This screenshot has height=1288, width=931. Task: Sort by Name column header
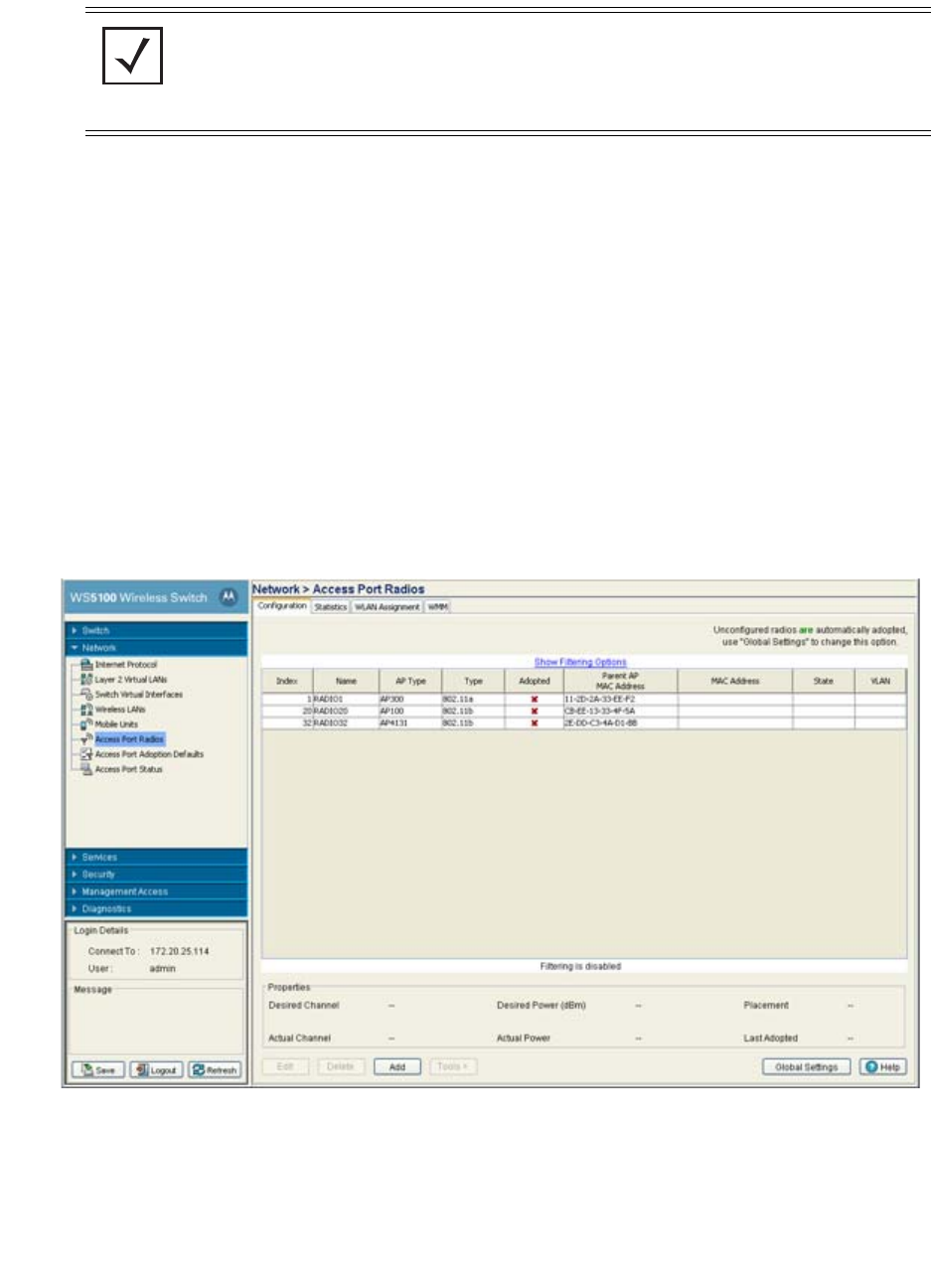346,681
